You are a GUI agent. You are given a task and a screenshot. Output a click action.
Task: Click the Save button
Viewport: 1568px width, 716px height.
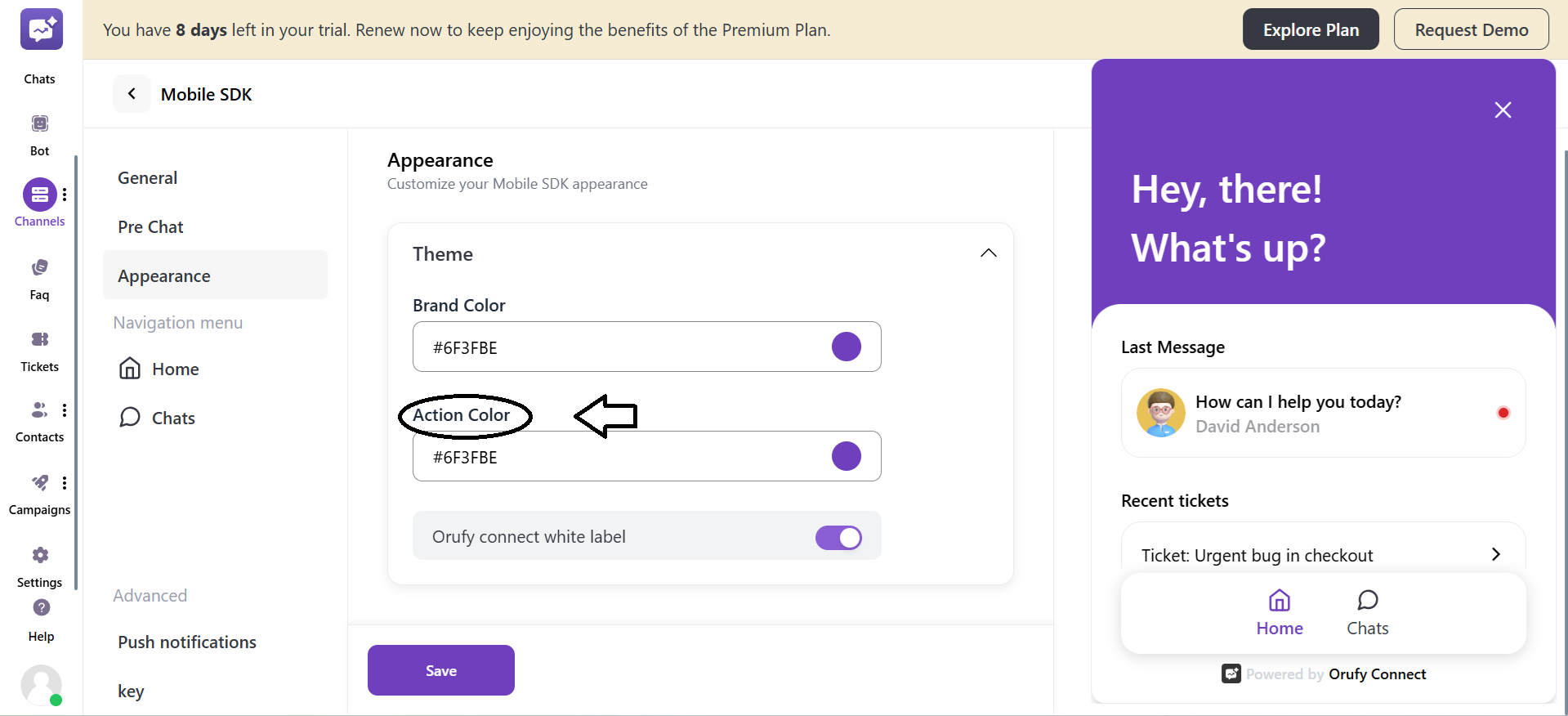[x=440, y=670]
